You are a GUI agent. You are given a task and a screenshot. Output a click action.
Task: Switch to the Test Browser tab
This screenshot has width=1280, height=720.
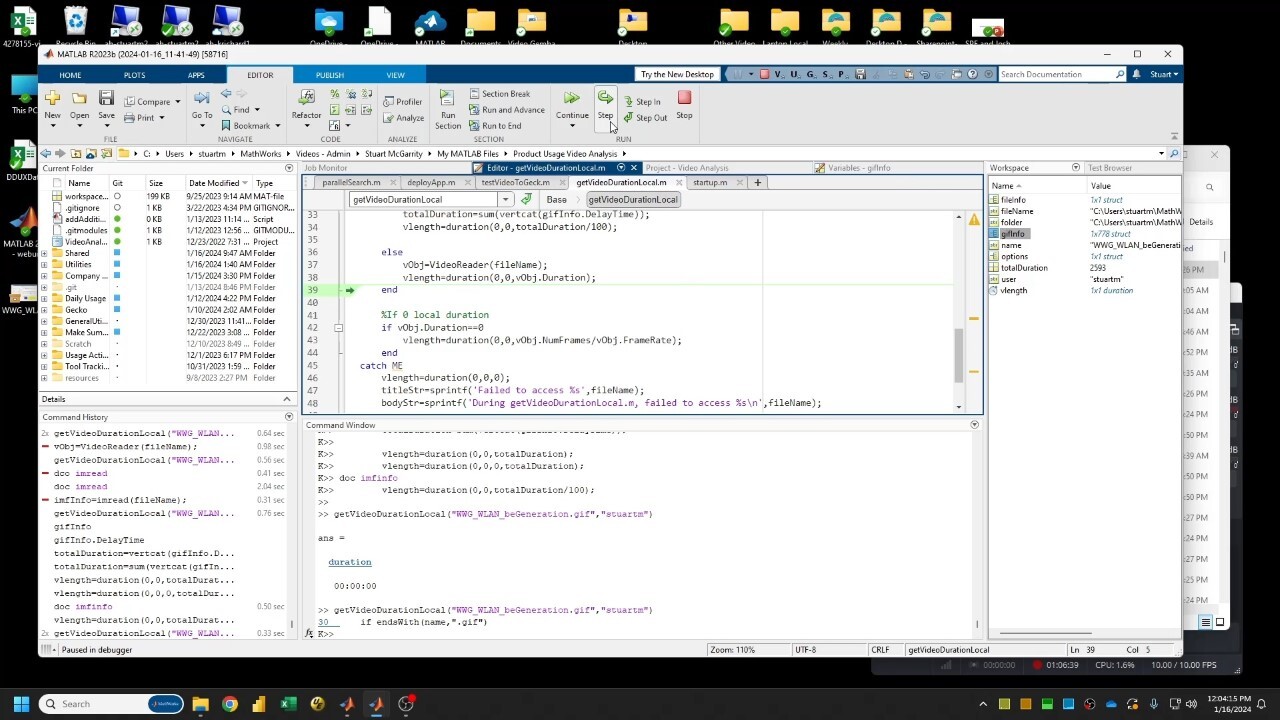point(1110,168)
